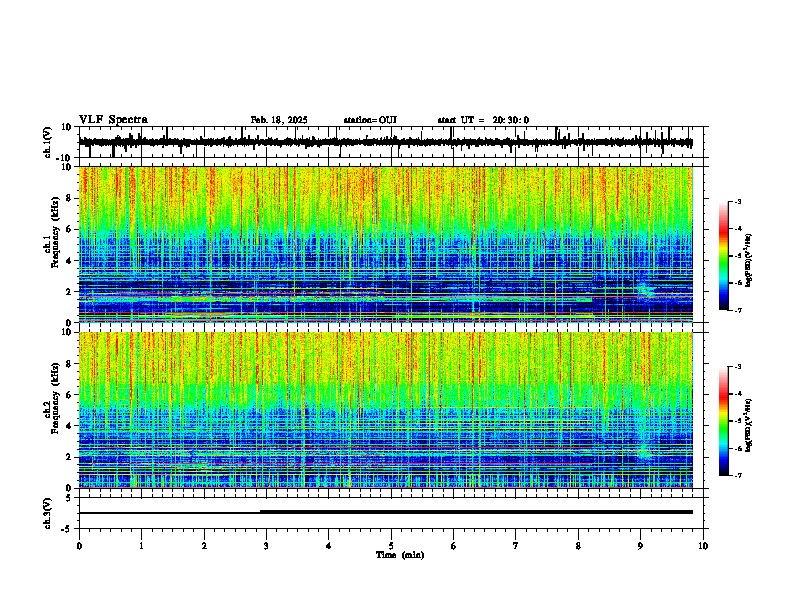Click the "4" kHz tick on ch.2 spectrogram axis
Image resolution: width=792 pixels, height=612 pixels.
[x=70, y=426]
